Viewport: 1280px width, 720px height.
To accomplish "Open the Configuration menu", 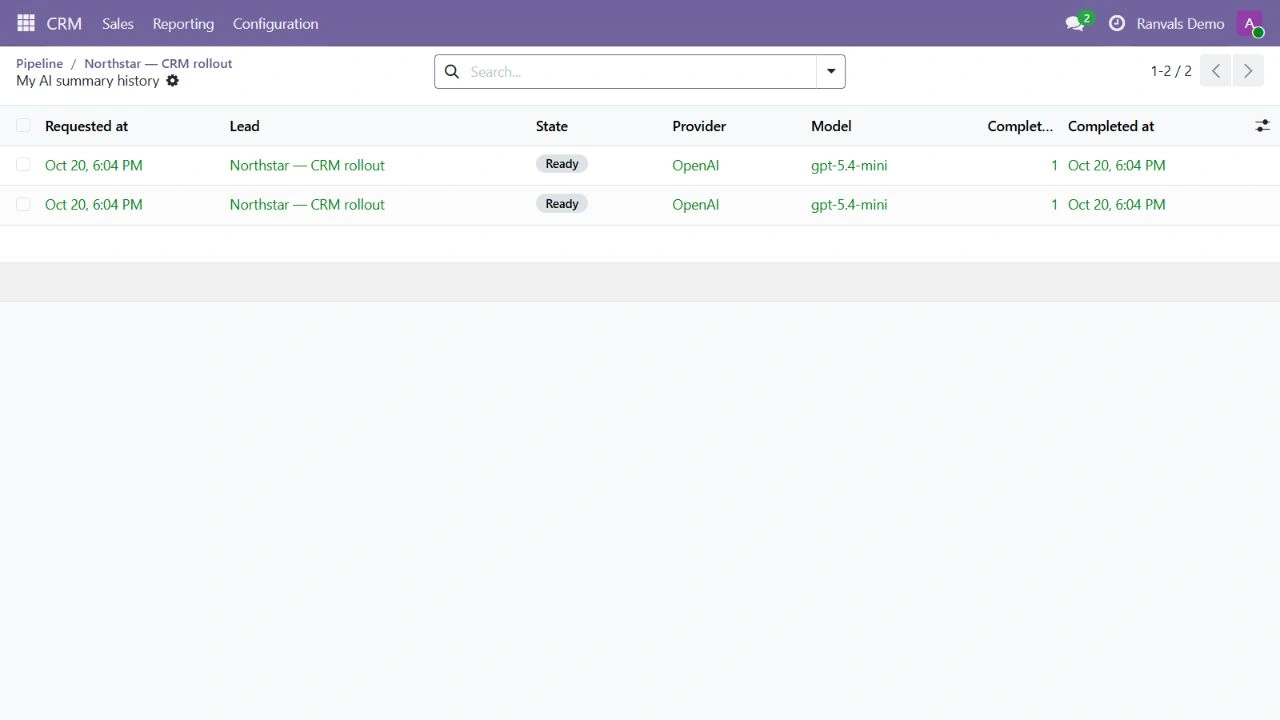I will [x=276, y=23].
